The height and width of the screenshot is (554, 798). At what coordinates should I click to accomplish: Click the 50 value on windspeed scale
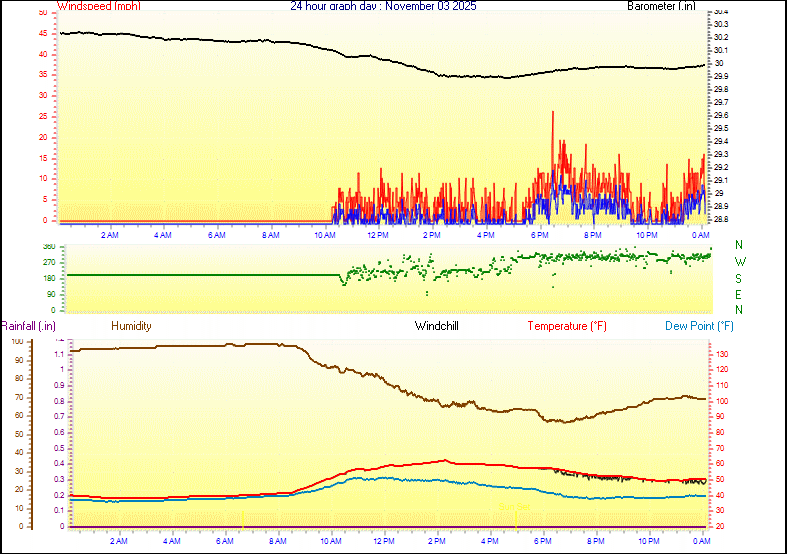(x=41, y=13)
